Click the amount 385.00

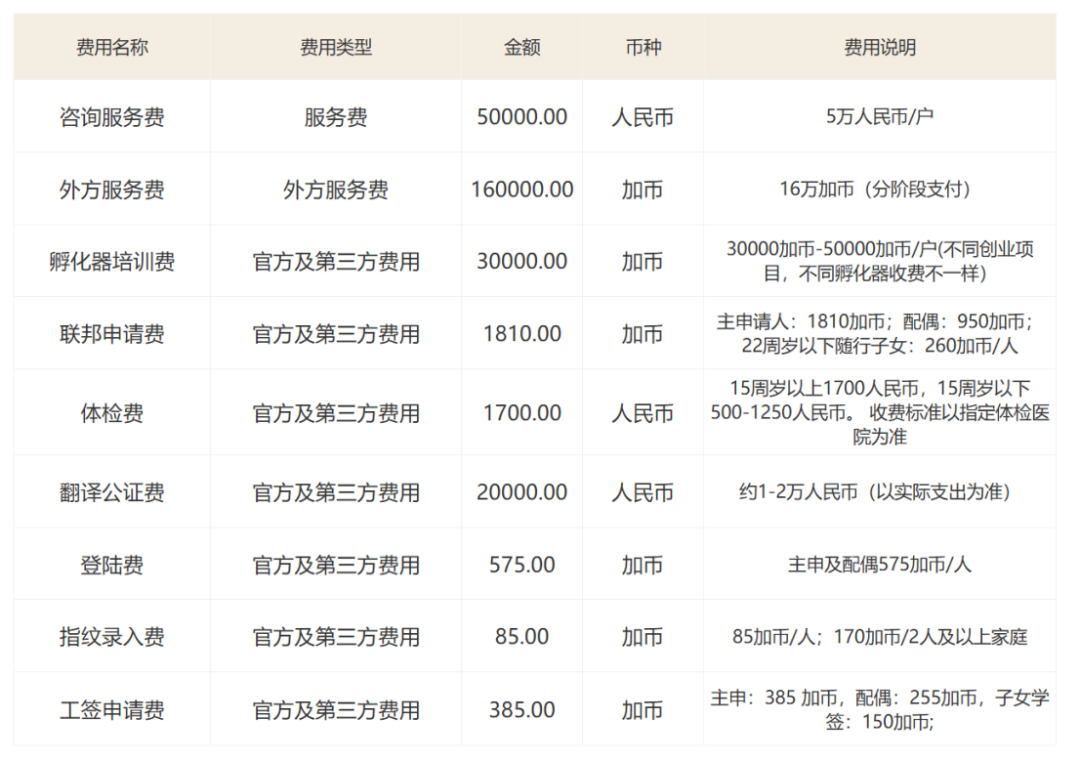[x=521, y=710]
